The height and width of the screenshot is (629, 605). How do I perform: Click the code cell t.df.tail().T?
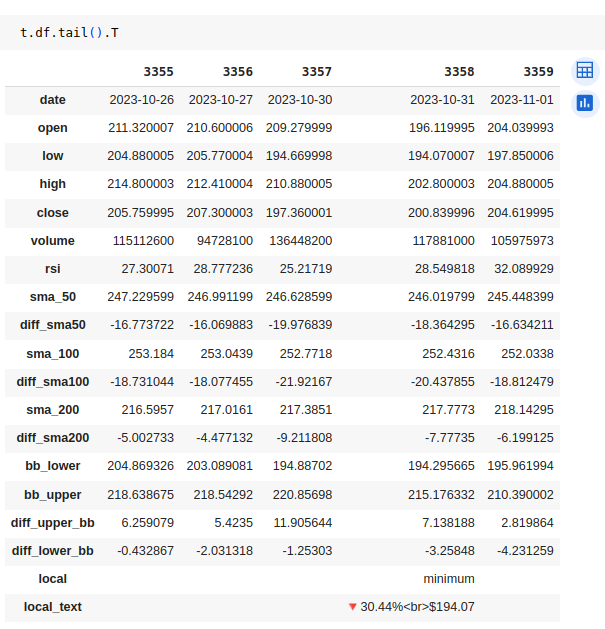coord(302,32)
